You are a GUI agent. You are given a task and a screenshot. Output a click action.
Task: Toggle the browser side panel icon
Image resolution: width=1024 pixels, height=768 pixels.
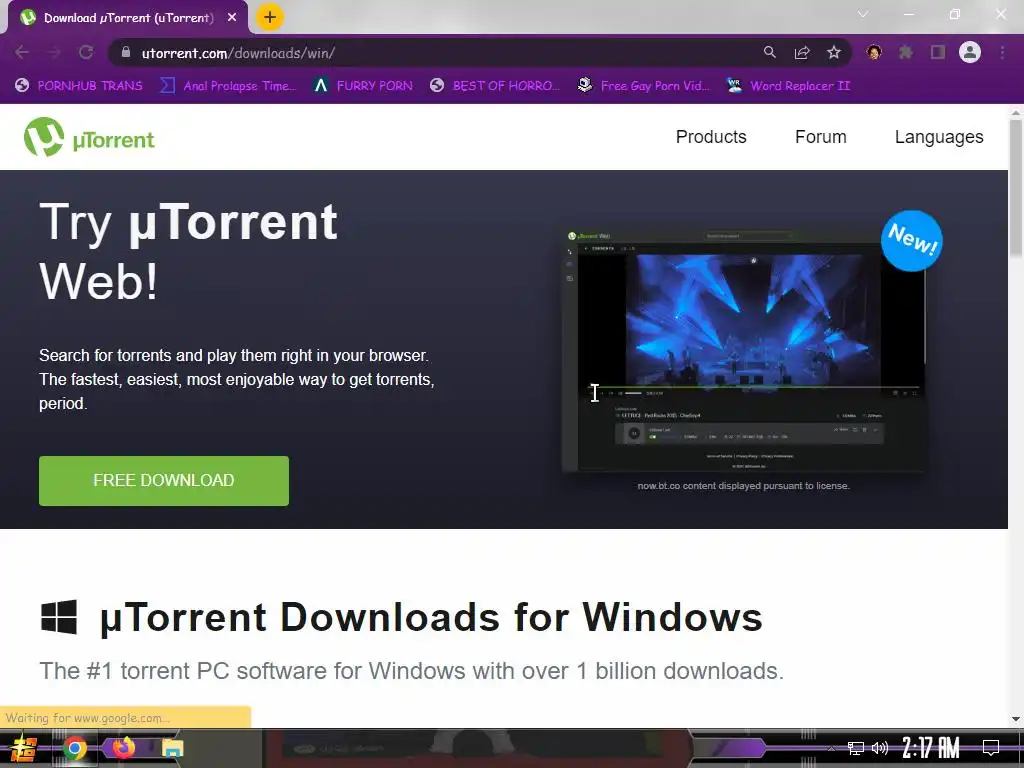tap(938, 52)
